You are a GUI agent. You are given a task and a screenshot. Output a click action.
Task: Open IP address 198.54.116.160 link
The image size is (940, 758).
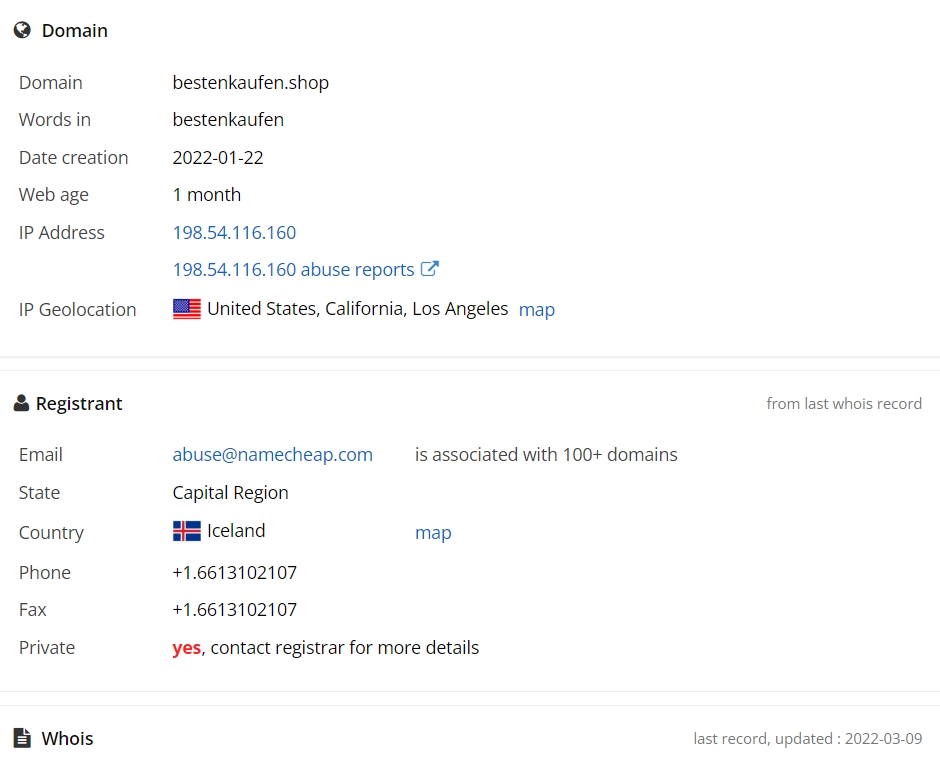click(234, 232)
